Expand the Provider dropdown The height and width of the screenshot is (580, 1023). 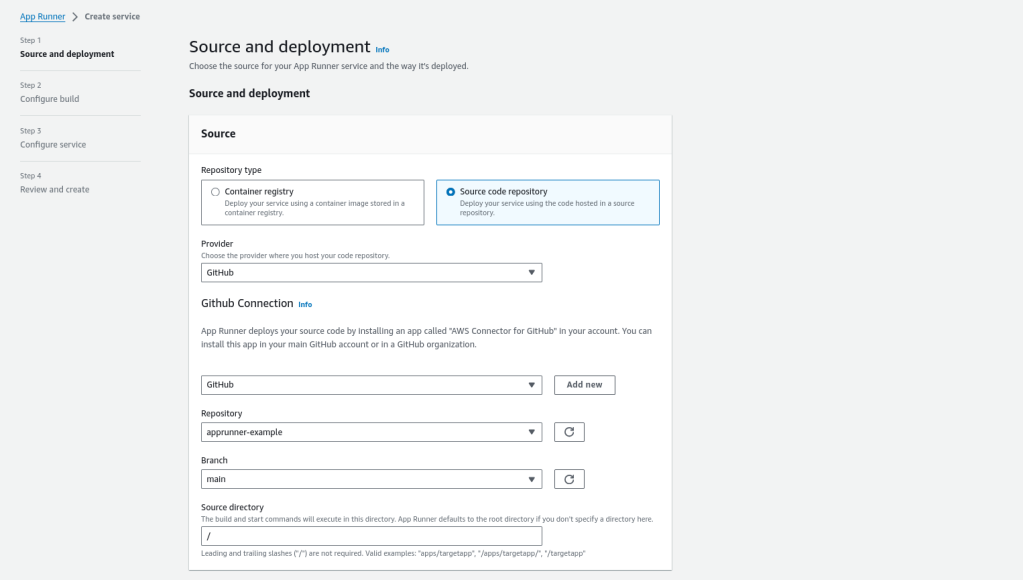(x=371, y=274)
